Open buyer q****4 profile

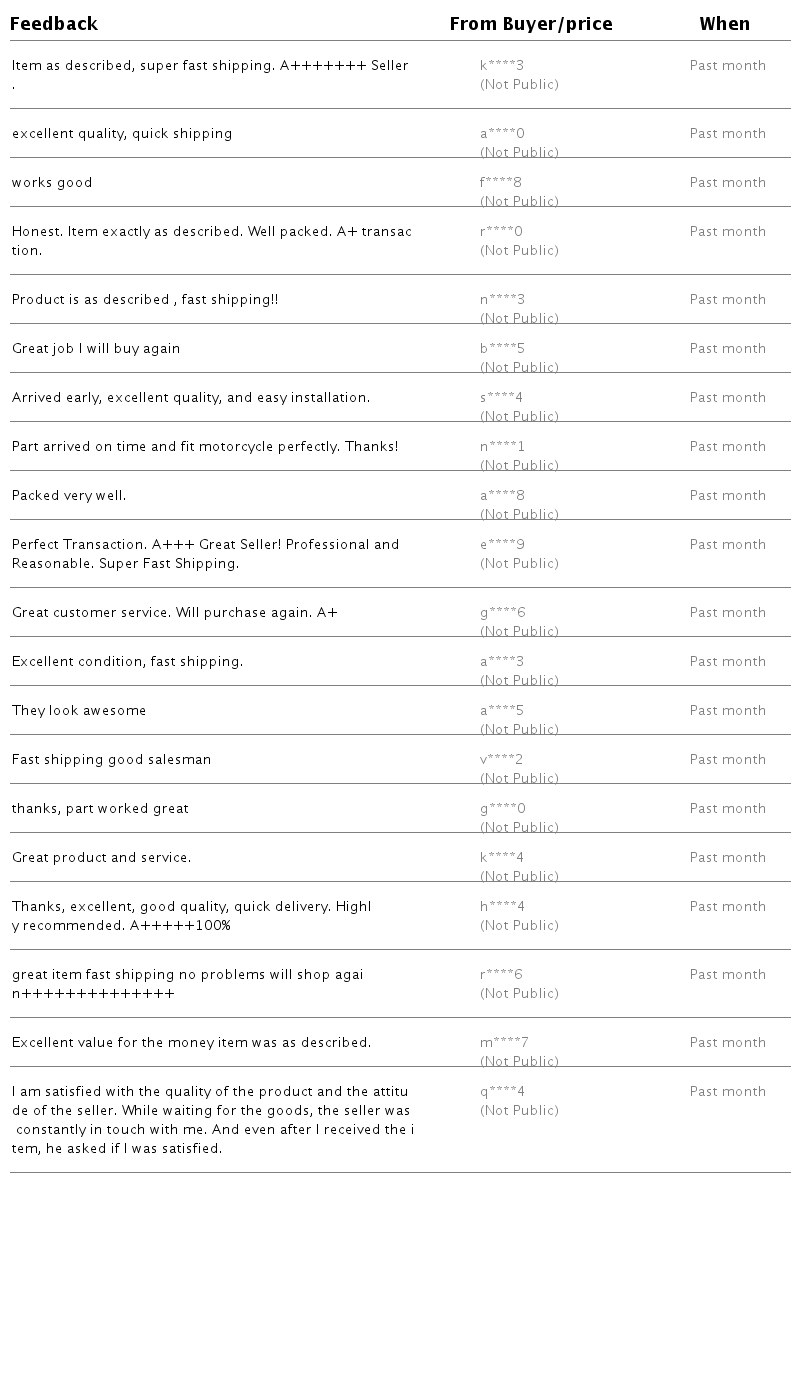502,1092
